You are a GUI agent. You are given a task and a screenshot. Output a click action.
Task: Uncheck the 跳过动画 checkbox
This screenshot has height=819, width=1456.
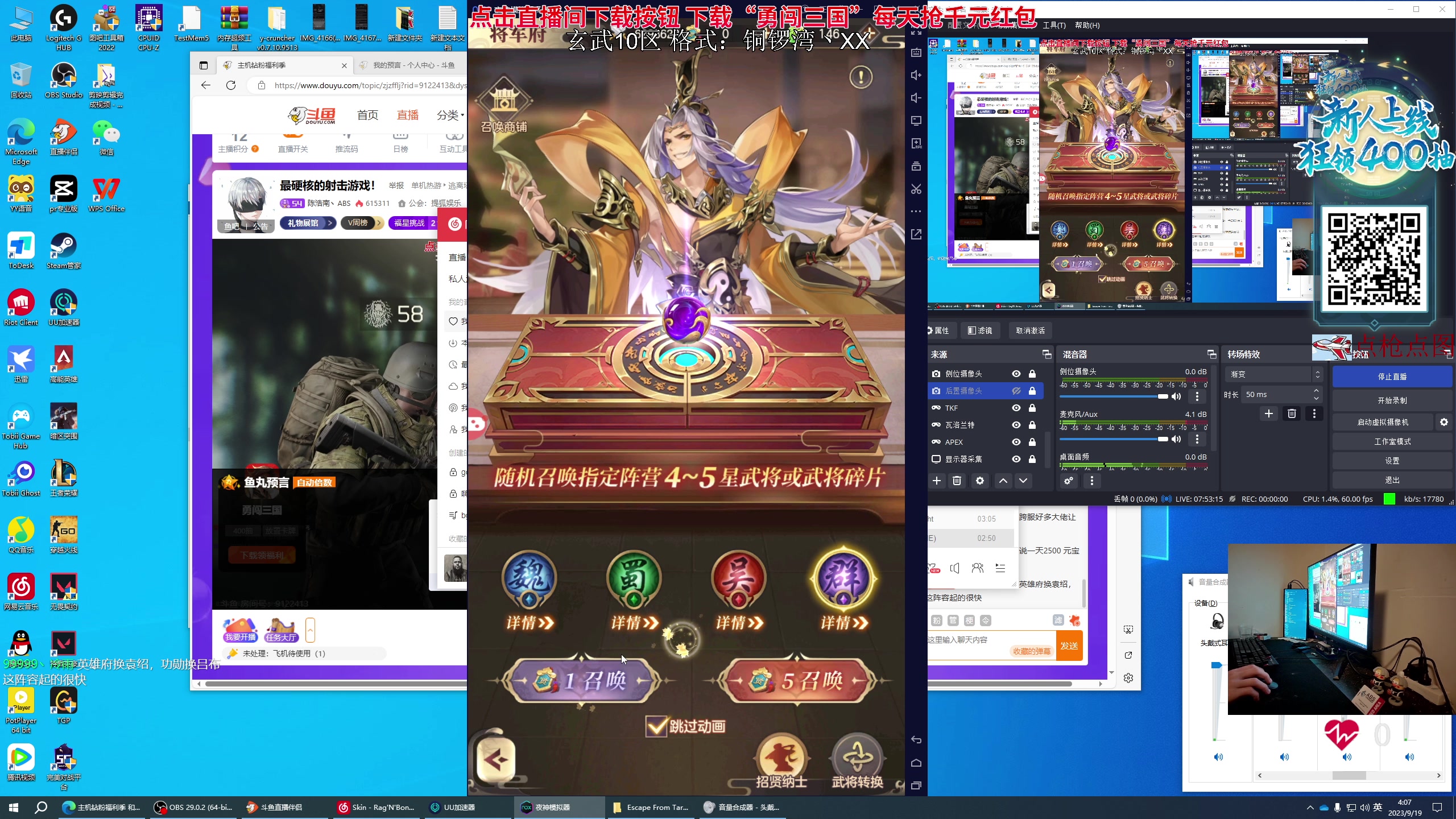tap(656, 726)
